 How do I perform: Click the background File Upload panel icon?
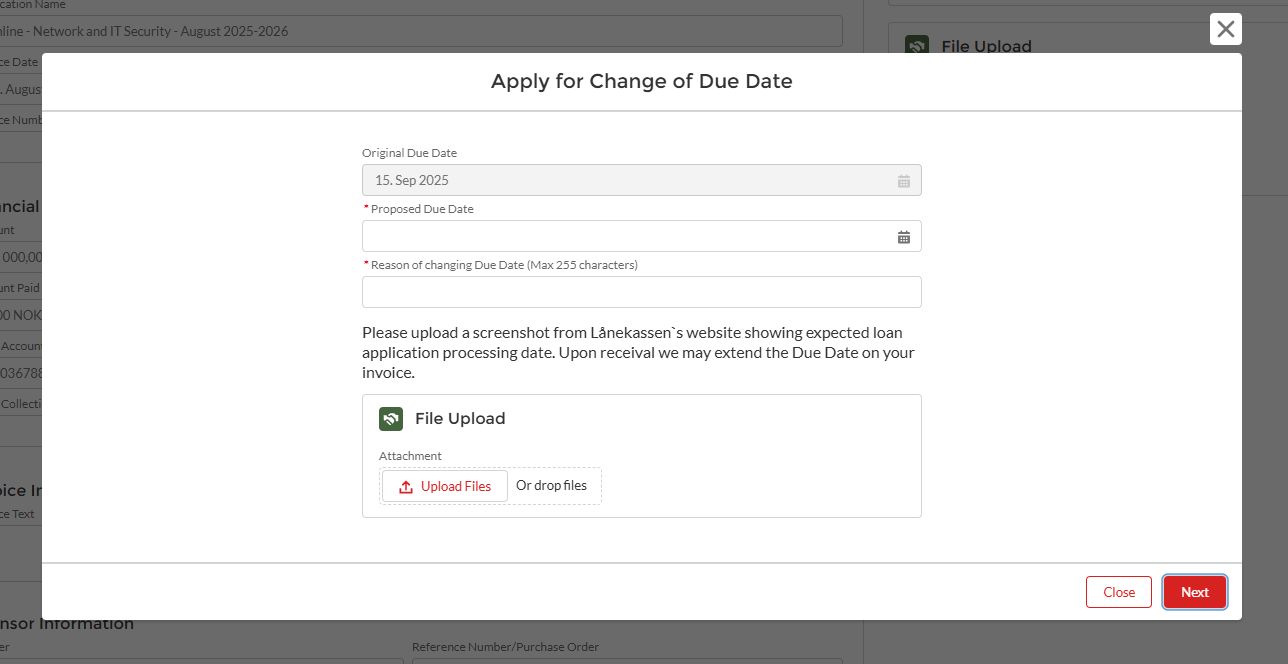coord(917,46)
